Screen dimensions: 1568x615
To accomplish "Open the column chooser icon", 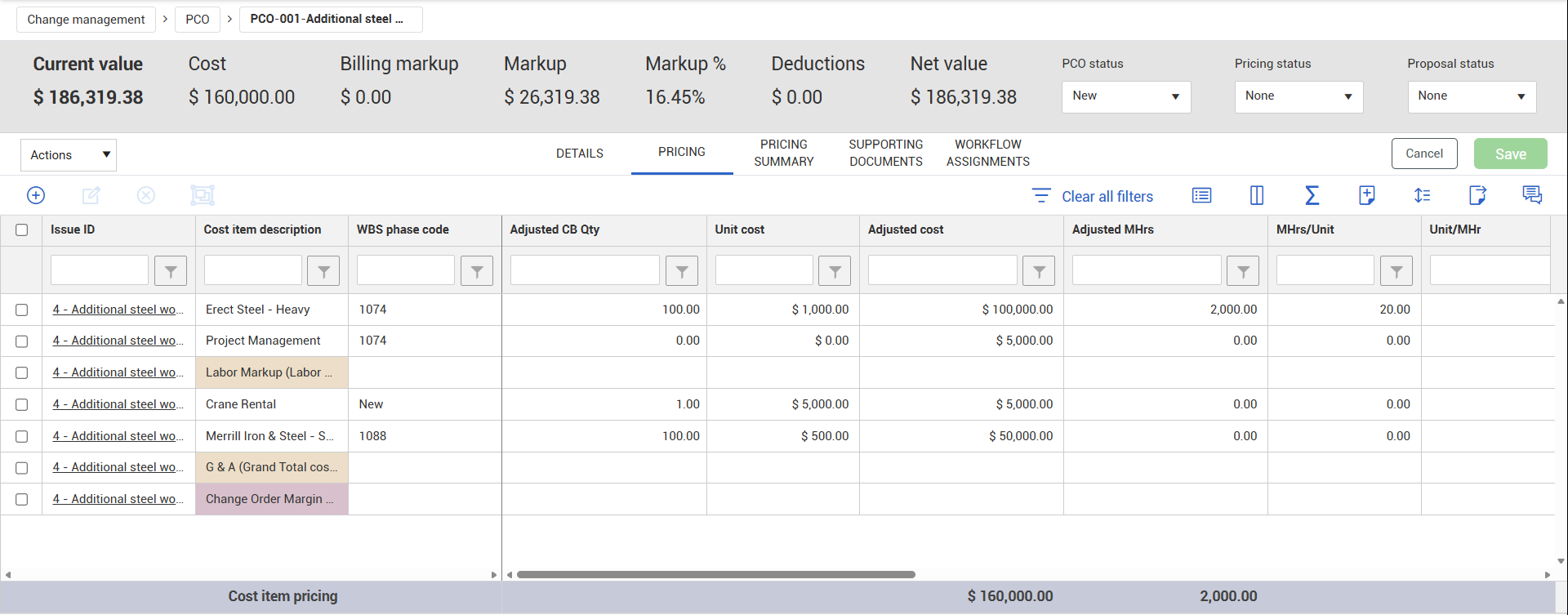I will click(1257, 195).
